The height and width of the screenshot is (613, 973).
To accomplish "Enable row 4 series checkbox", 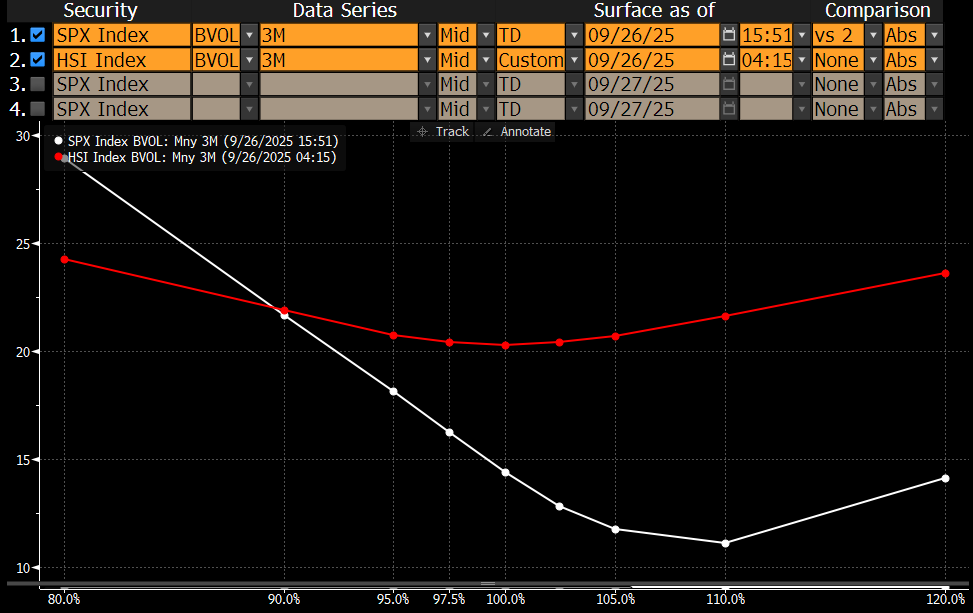I will coord(38,109).
